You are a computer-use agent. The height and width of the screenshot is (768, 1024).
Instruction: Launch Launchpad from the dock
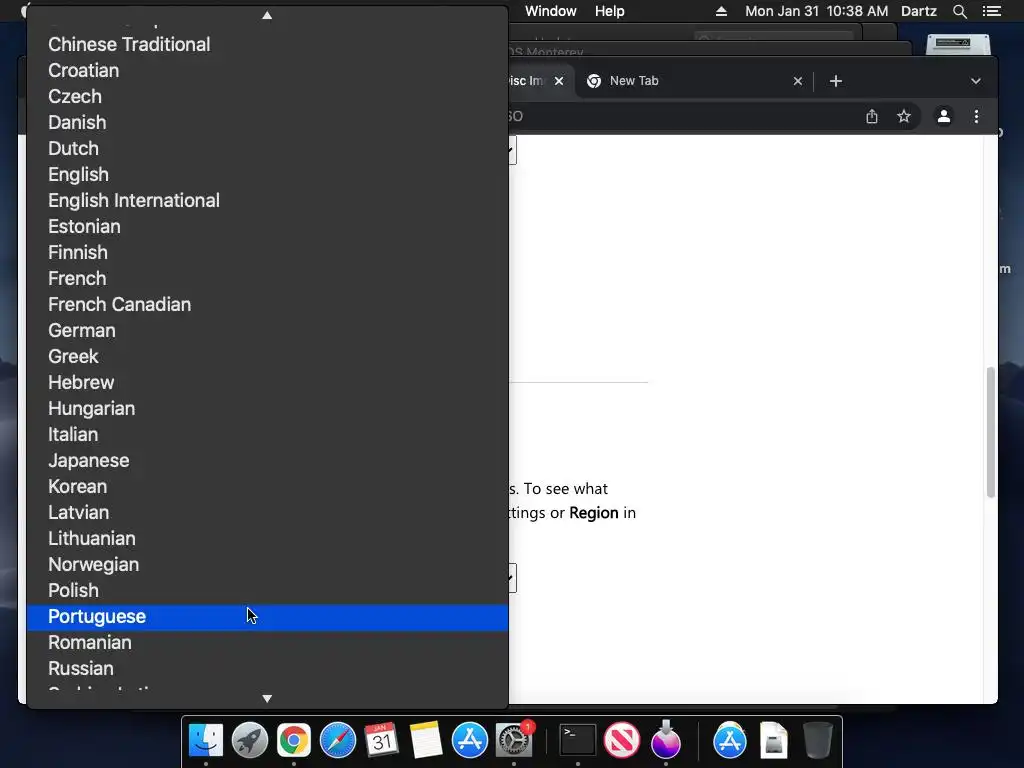click(249, 740)
